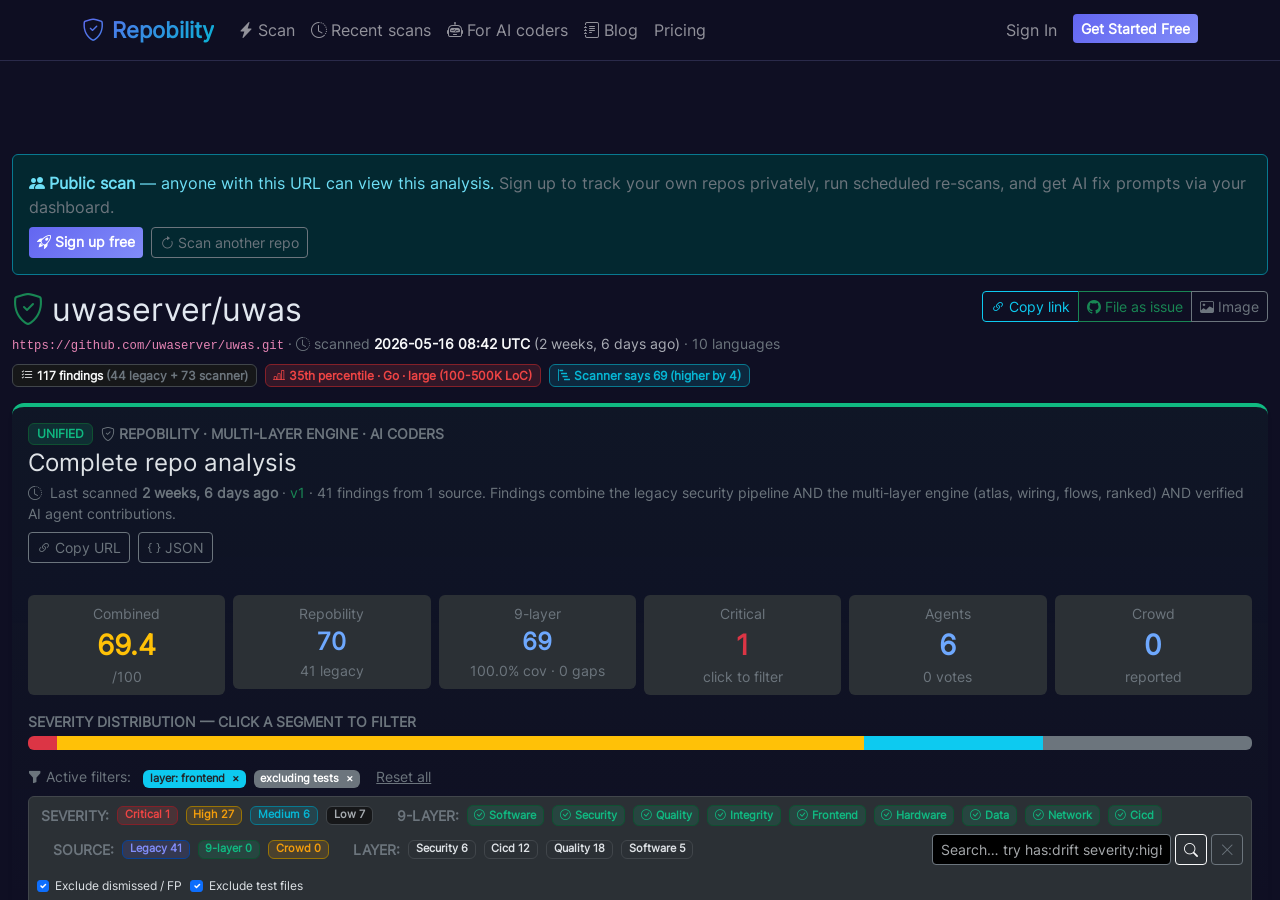The height and width of the screenshot is (900, 1280).
Task: Click Sign In link
Action: (x=1031, y=30)
